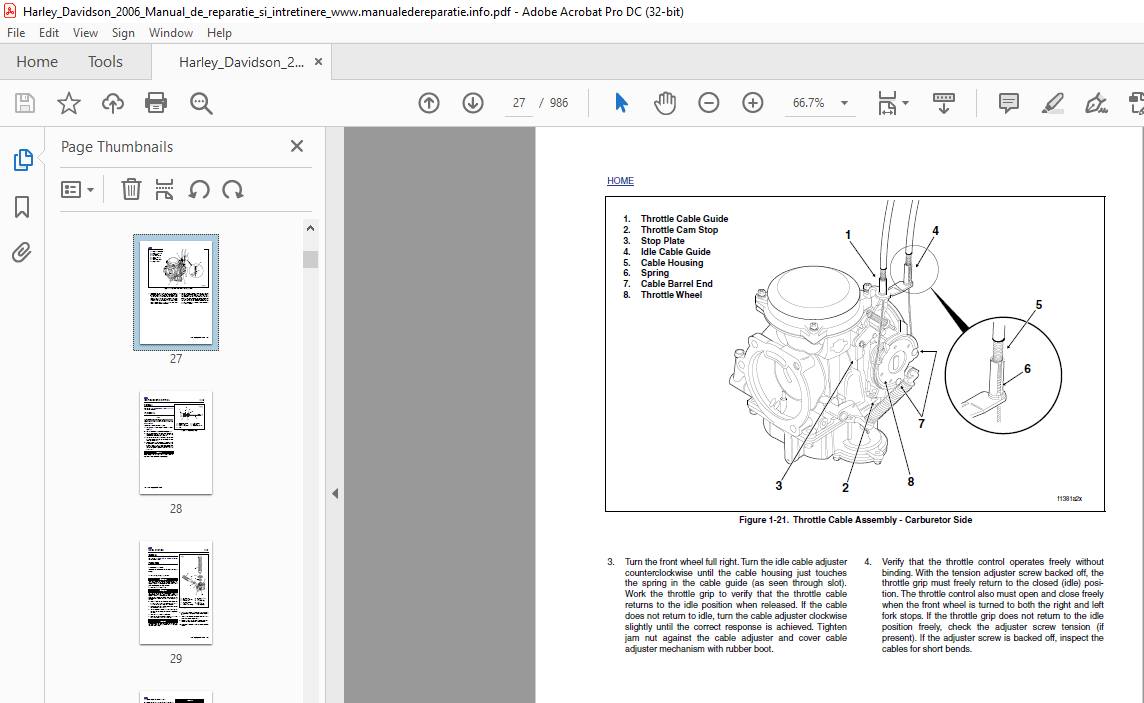This screenshot has width=1144, height=703.
Task: Open the View menu
Action: (85, 32)
